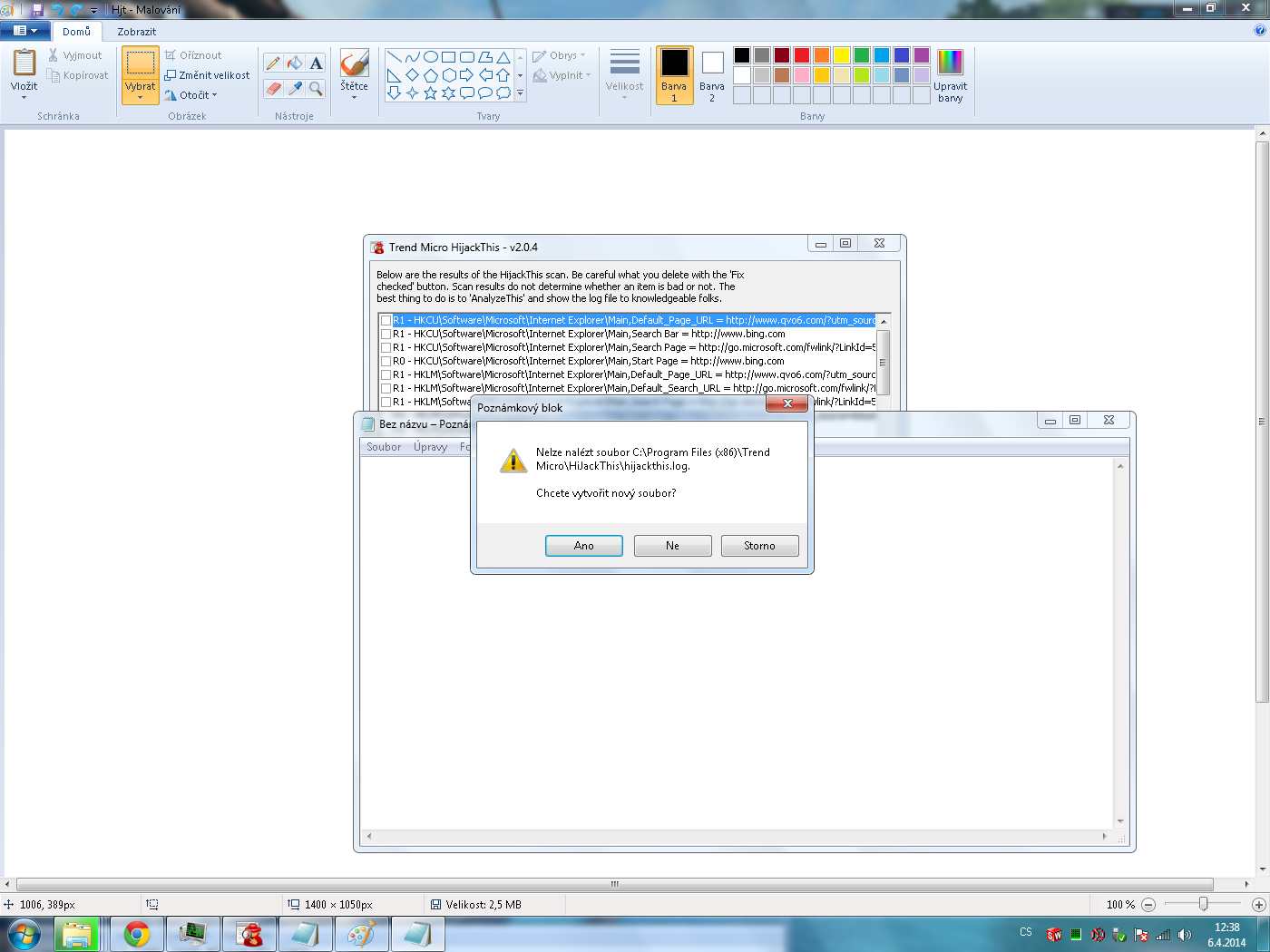The width and height of the screenshot is (1270, 952).
Task: Choose the Right arrow shape
Action: [467, 75]
